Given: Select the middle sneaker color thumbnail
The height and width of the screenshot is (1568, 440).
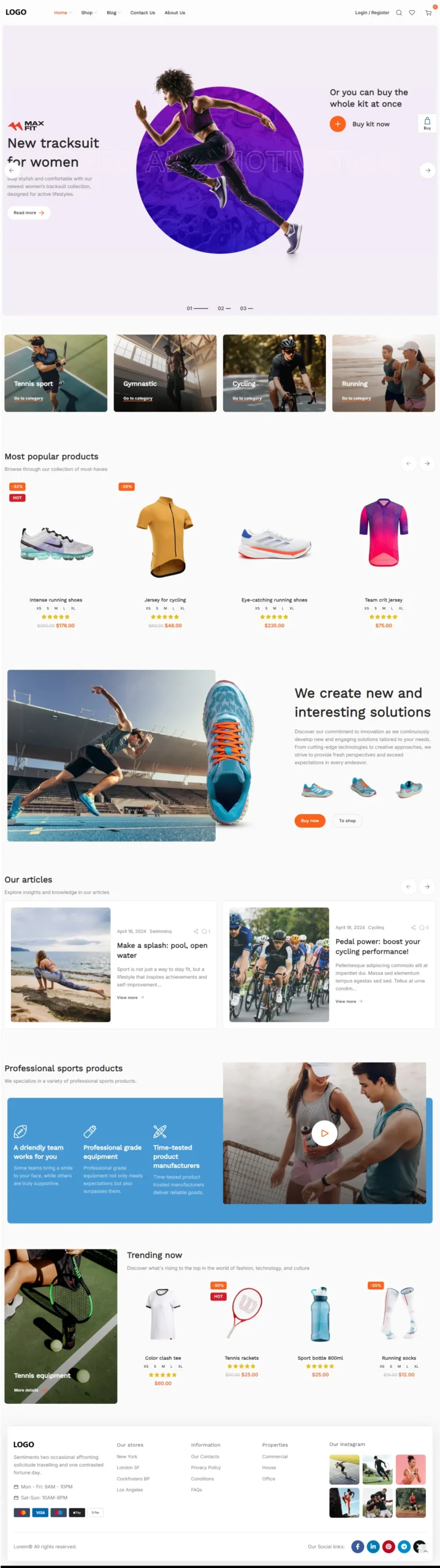Looking at the screenshot, I should coord(363,787).
